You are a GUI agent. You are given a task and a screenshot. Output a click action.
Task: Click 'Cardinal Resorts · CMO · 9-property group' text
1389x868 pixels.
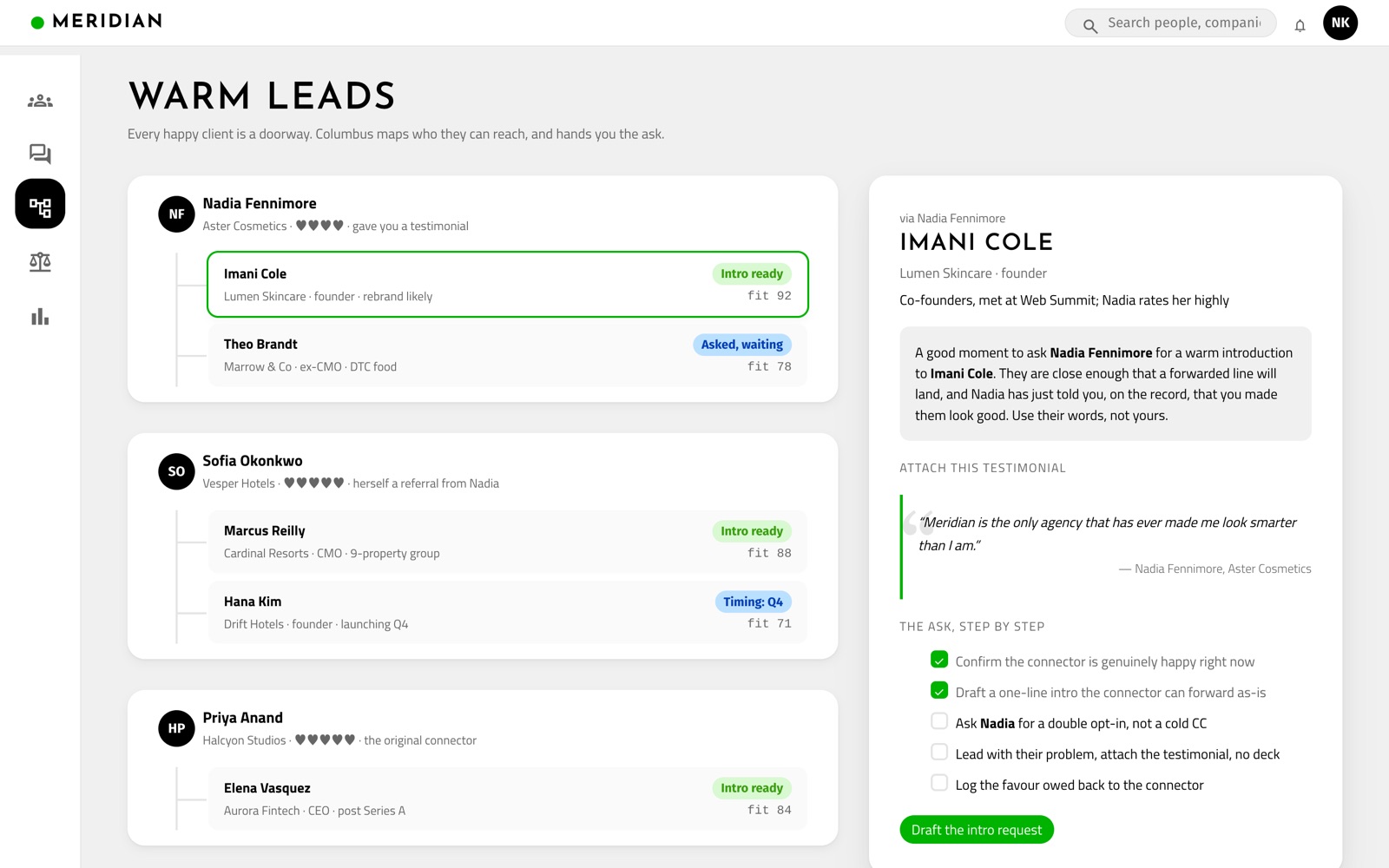tap(332, 554)
